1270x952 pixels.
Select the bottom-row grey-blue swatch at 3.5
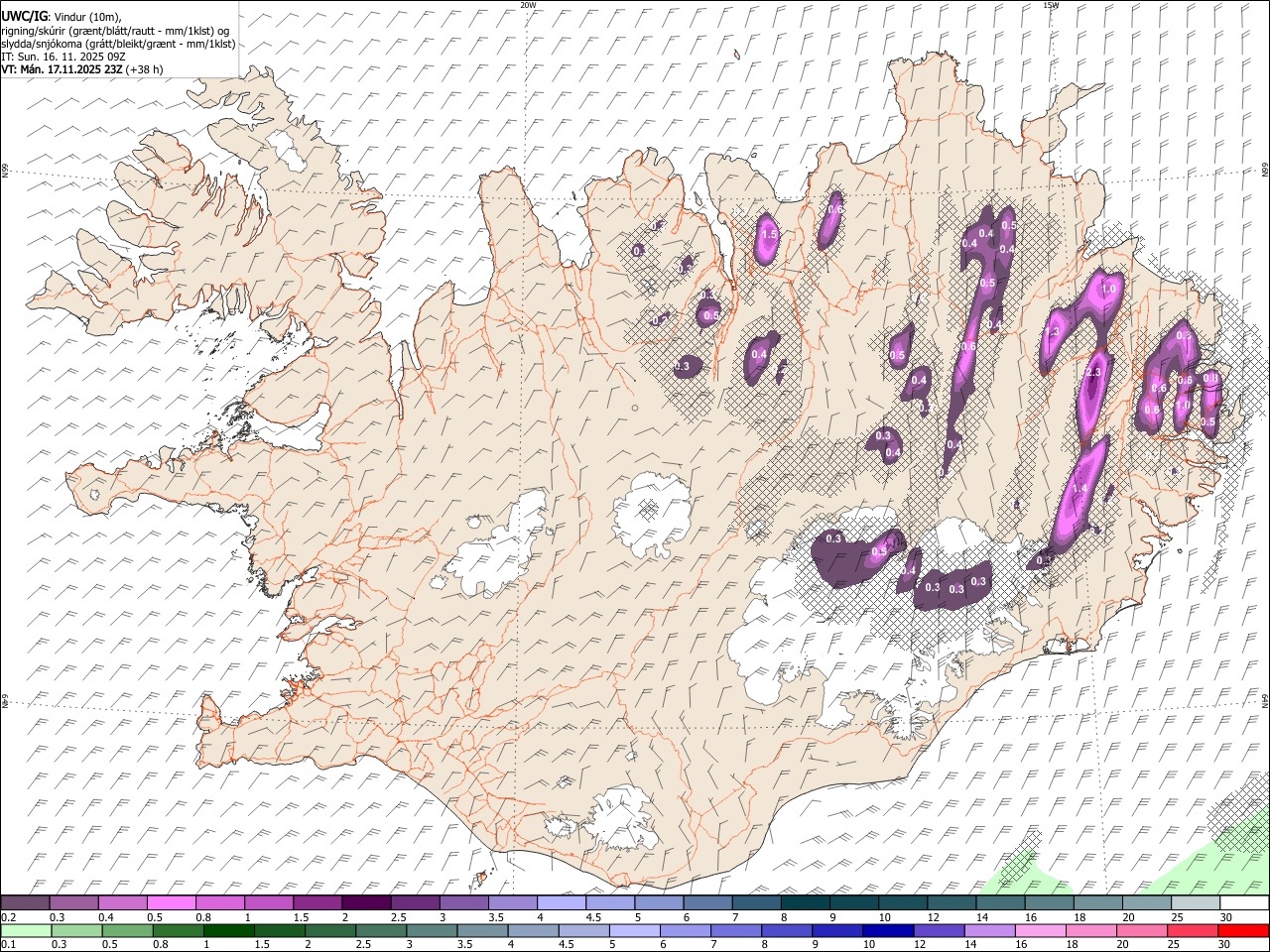tap(483, 930)
